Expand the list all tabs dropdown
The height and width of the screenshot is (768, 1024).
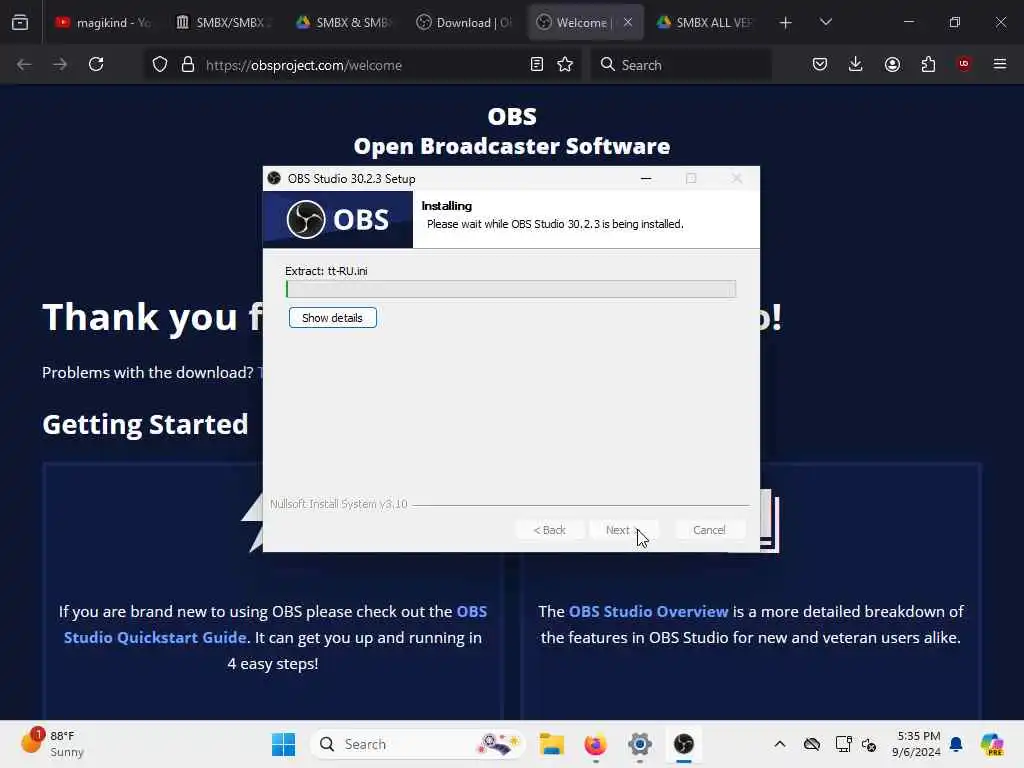click(825, 22)
